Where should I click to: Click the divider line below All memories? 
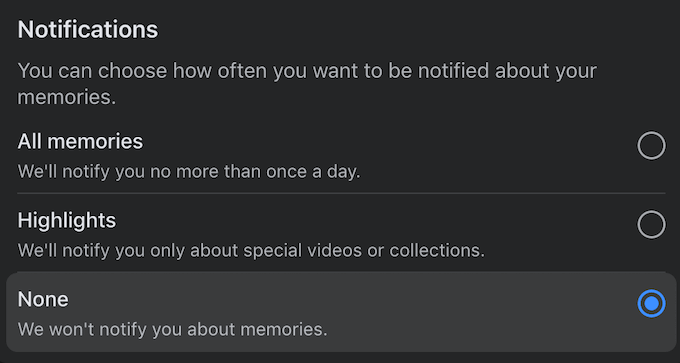coord(341,193)
